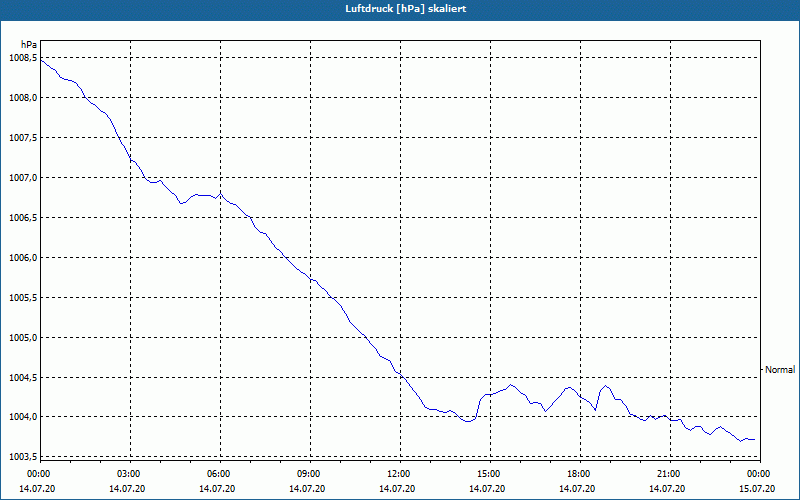
Task: Click the 1007,5 y-axis value
Action: pyautogui.click(x=23, y=138)
